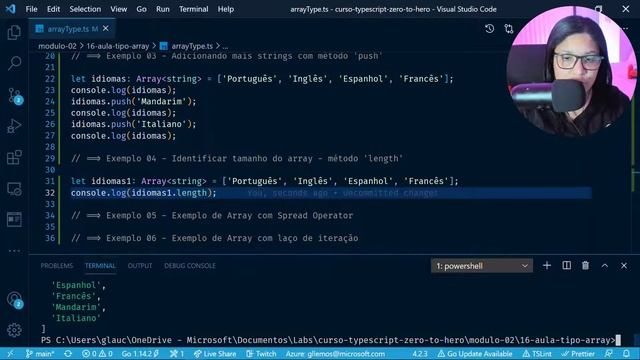Maximize the panel with the chevron up
The image size is (640, 360).
pyautogui.click(x=605, y=266)
